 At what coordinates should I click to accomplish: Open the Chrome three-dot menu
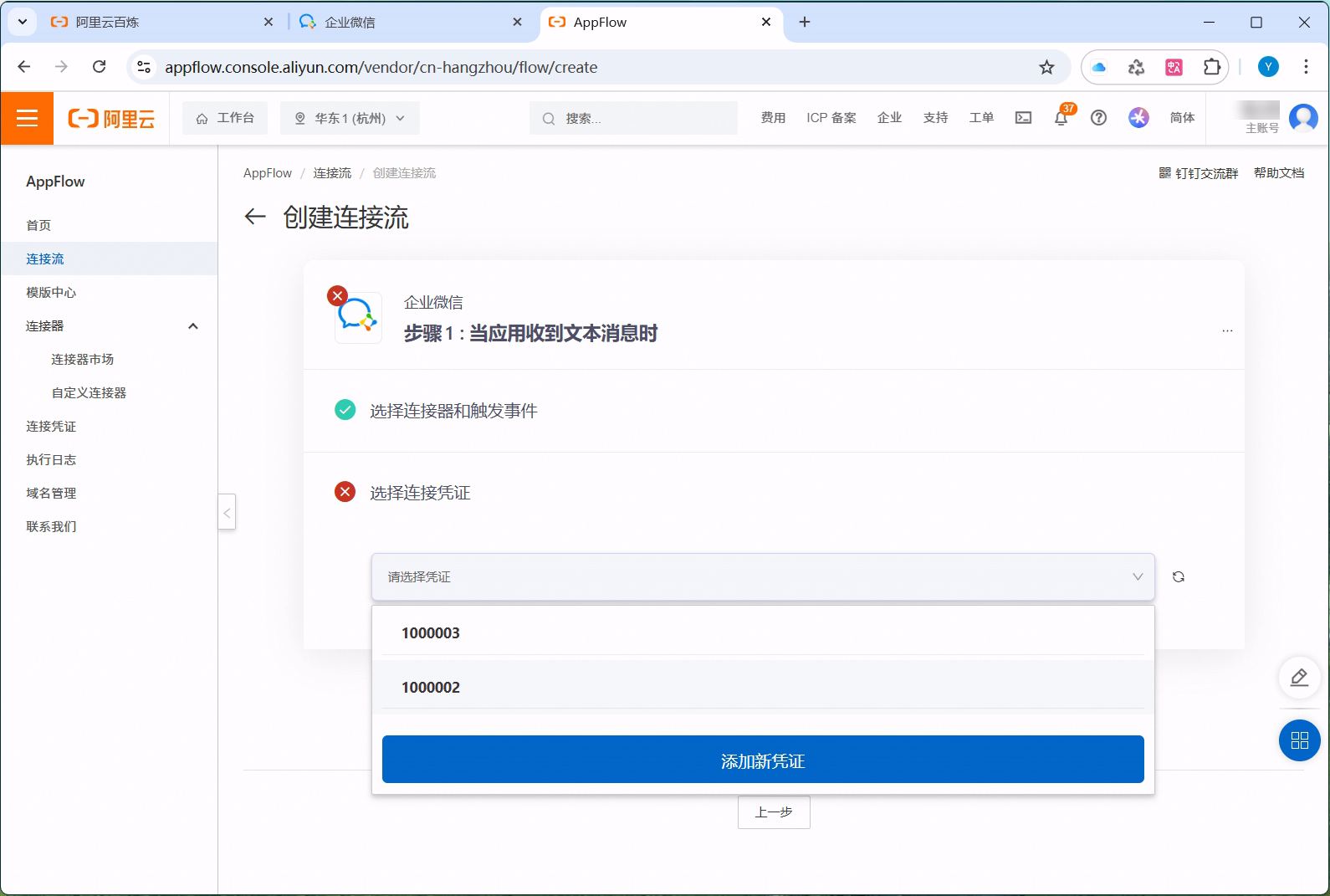point(1306,67)
